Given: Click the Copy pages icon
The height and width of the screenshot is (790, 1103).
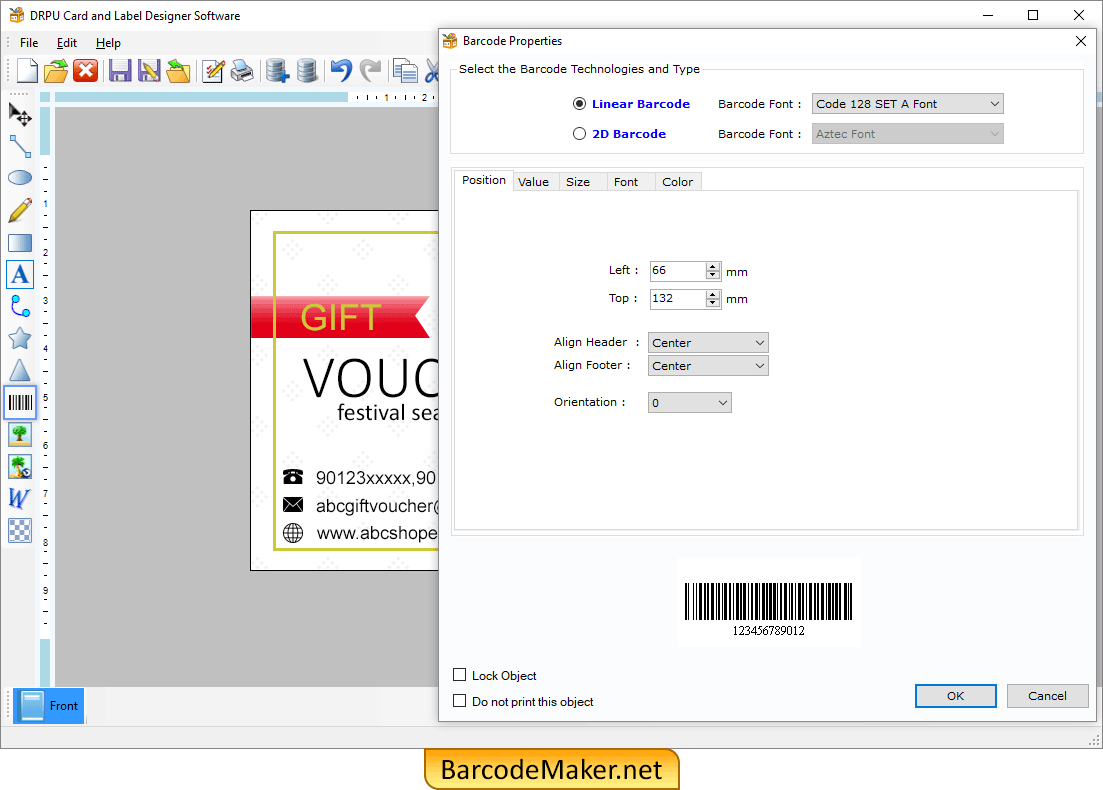Looking at the screenshot, I should point(405,70).
